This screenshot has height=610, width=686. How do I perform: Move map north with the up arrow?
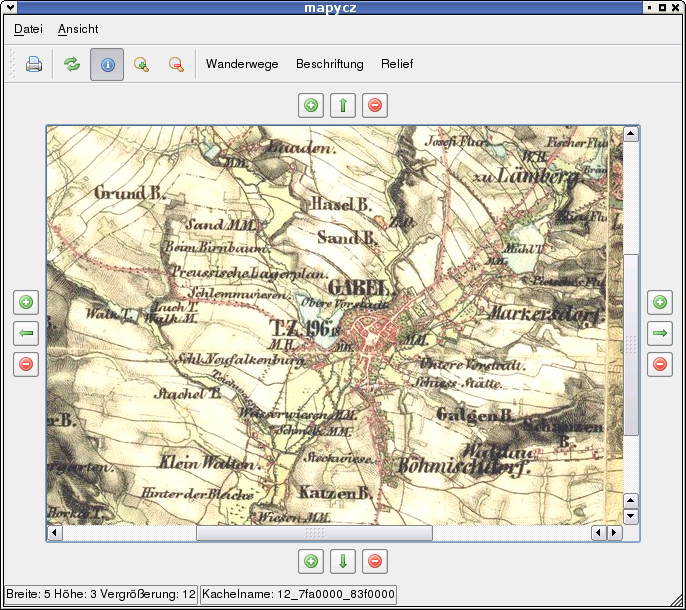click(343, 105)
